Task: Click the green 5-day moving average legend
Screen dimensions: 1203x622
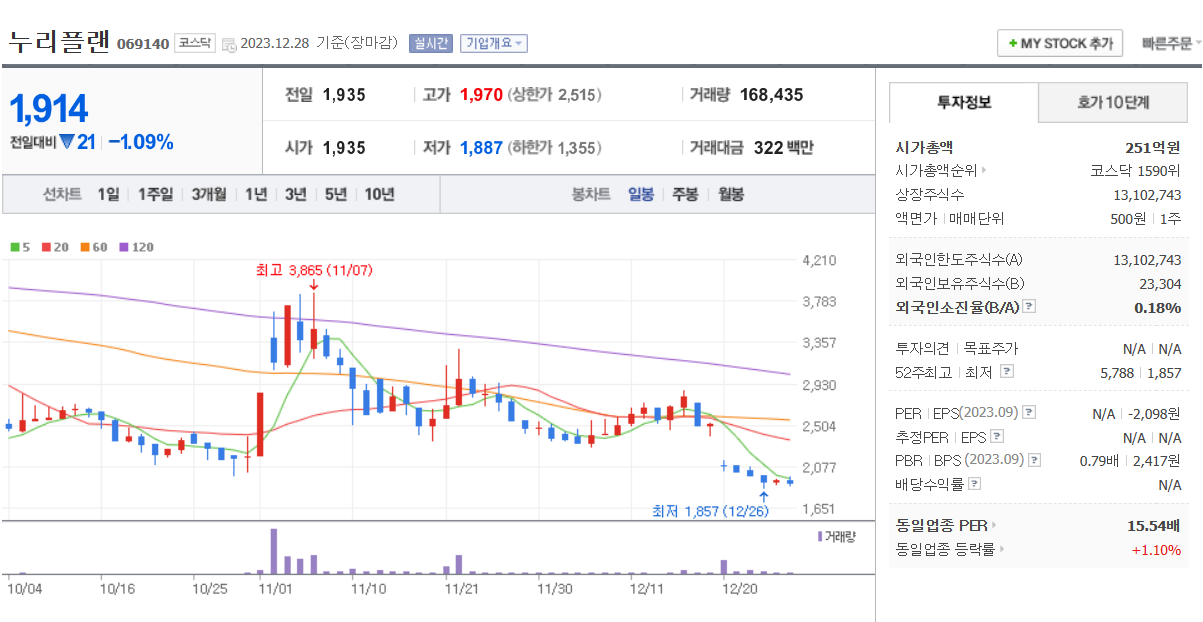Action: coord(20,247)
